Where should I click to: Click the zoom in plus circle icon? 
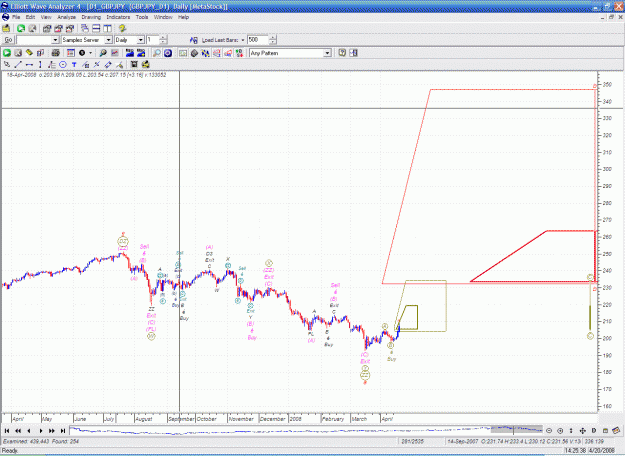tap(560, 430)
